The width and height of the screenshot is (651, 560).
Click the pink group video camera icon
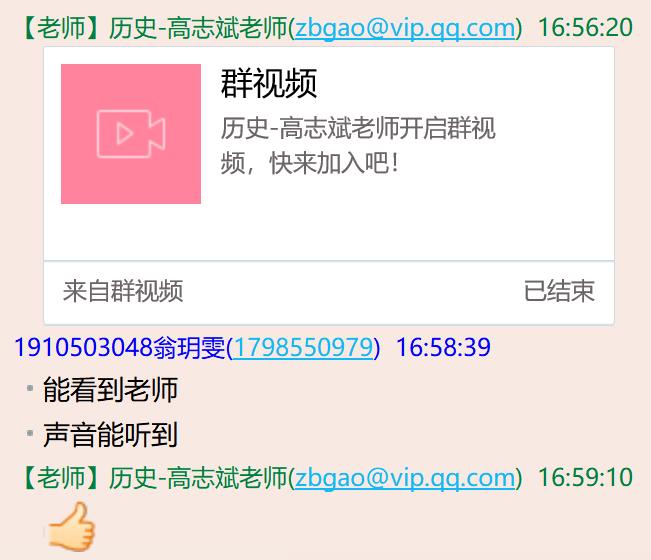pos(131,134)
